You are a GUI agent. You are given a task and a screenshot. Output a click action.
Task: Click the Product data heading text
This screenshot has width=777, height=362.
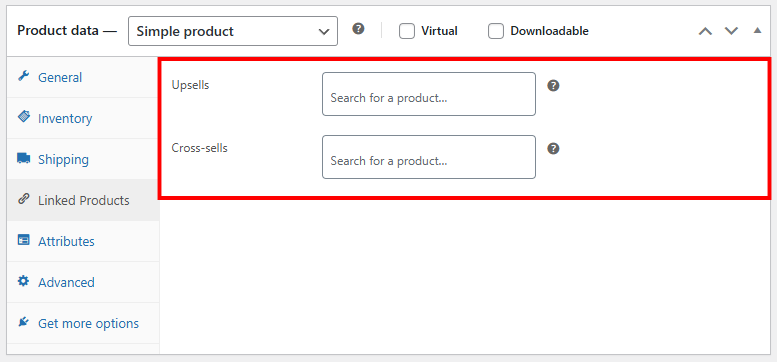point(67,31)
